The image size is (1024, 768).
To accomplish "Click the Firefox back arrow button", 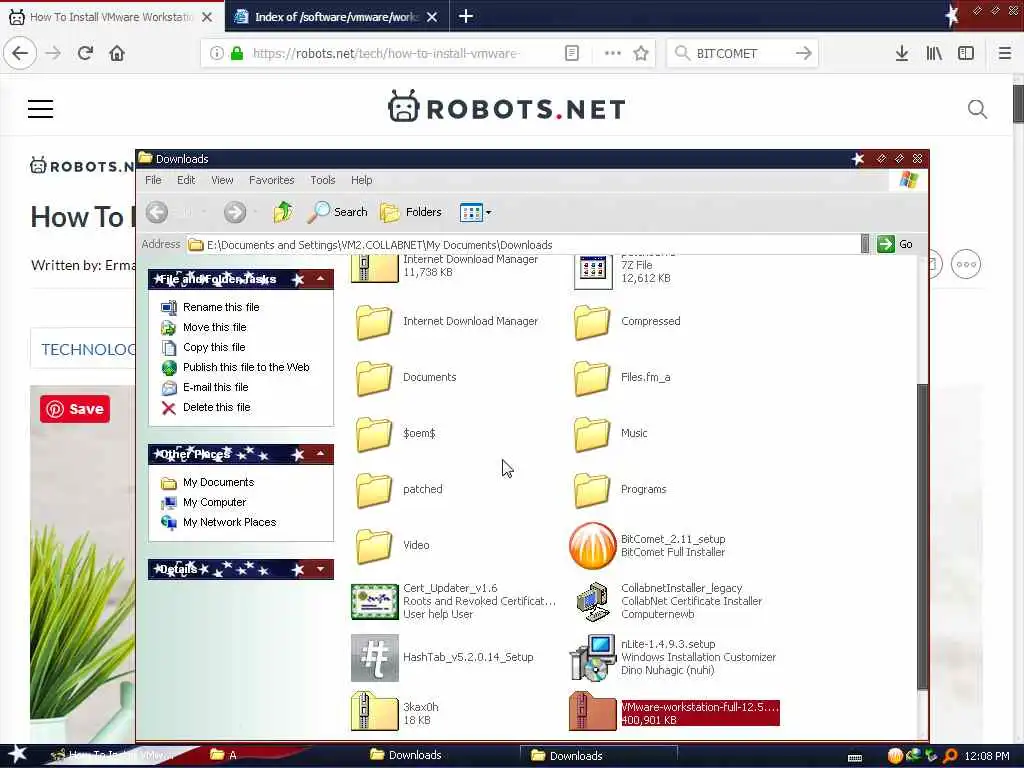I will coord(20,53).
